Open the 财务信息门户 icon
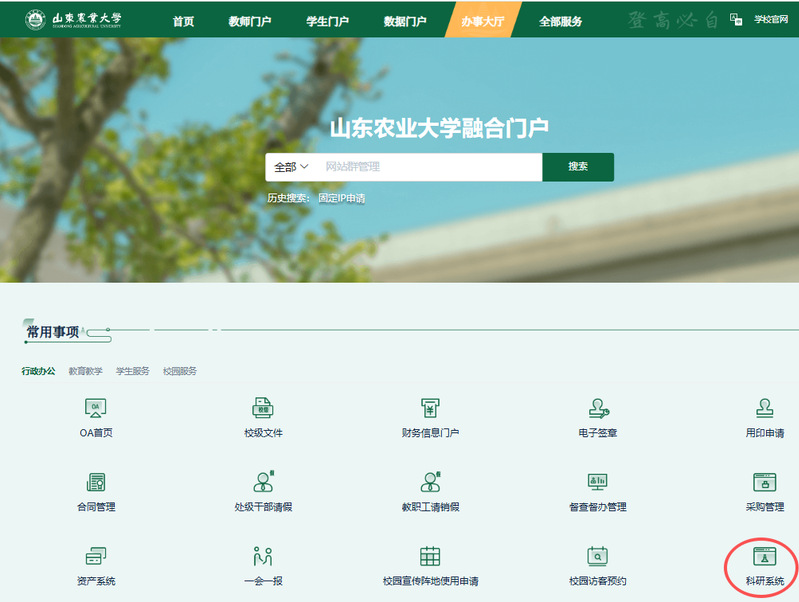This screenshot has height=602, width=799. tap(430, 408)
